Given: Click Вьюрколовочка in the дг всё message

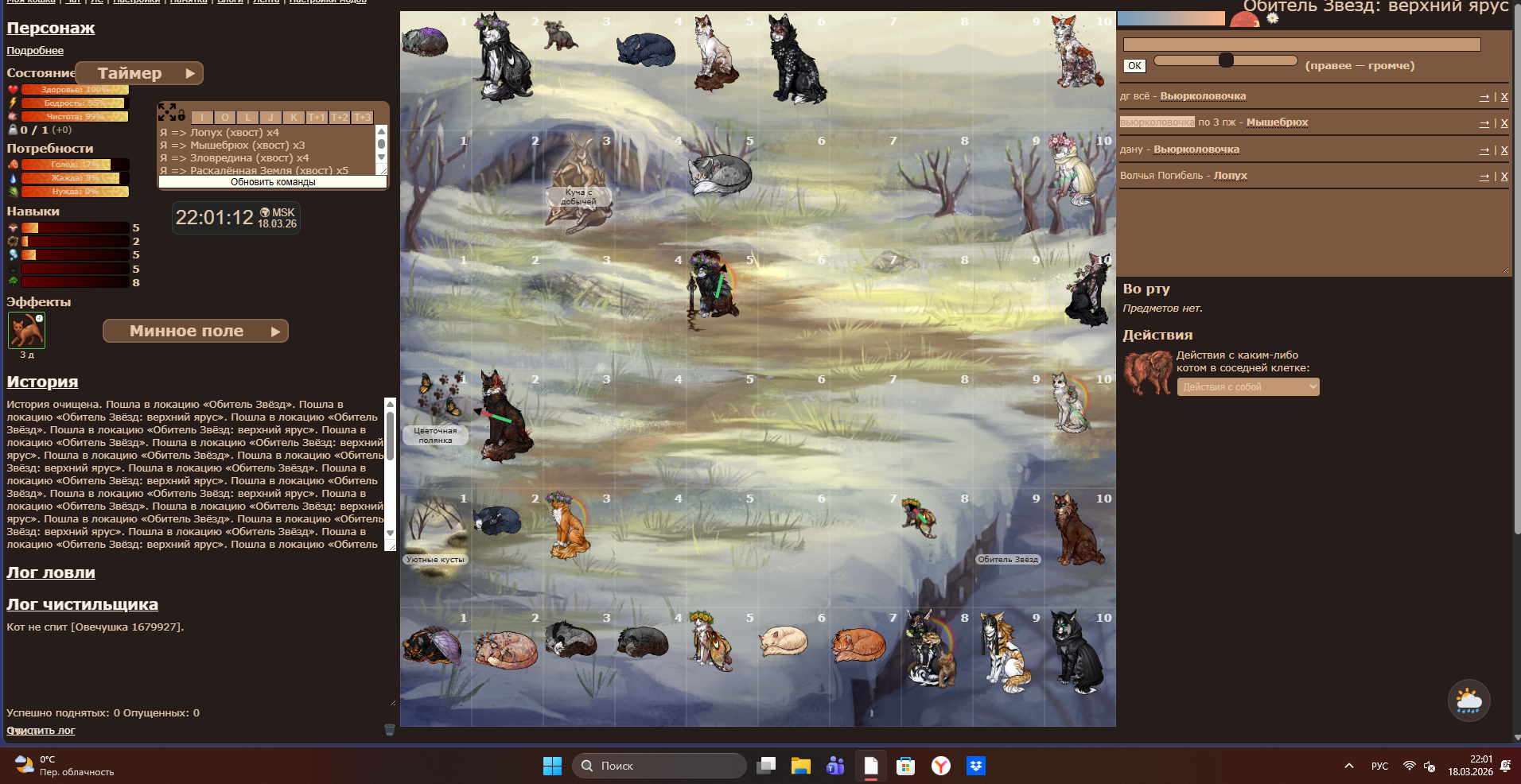Looking at the screenshot, I should [x=1203, y=96].
